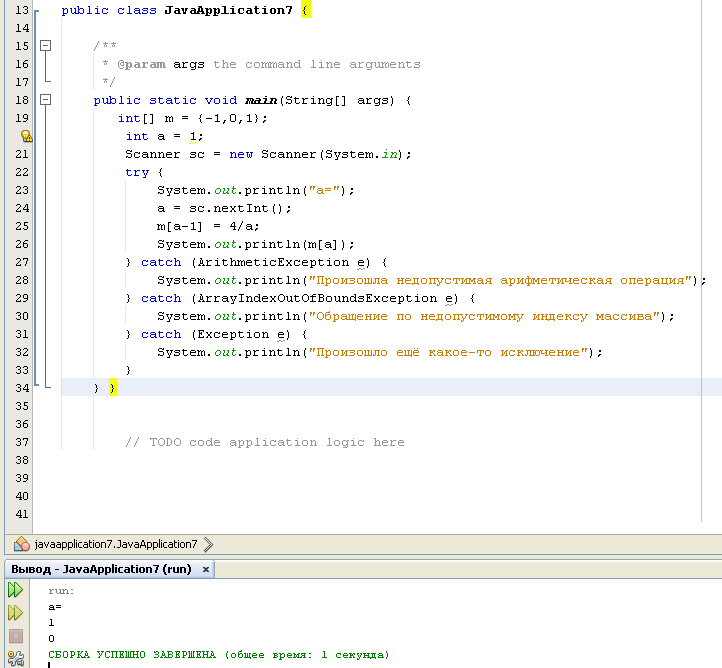Click the m[a-1] = 4/a statement
This screenshot has width=722, height=668.
click(208, 226)
